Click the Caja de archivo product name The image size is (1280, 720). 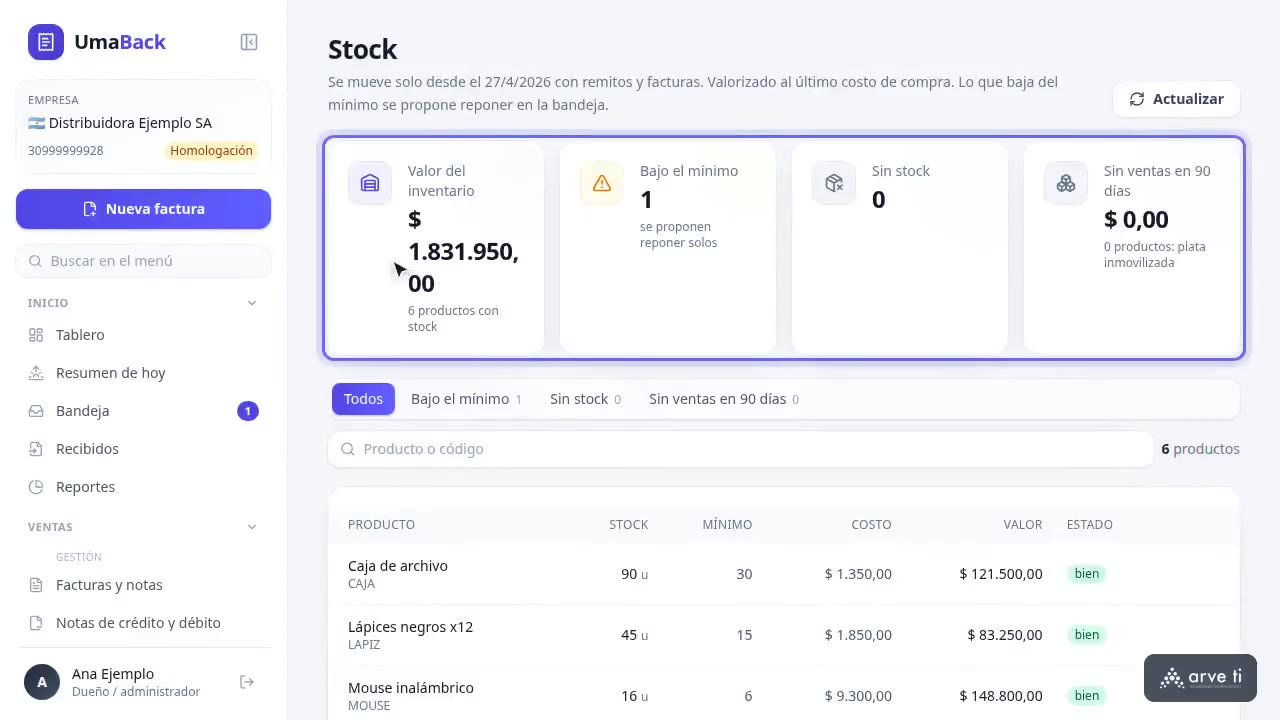[398, 566]
